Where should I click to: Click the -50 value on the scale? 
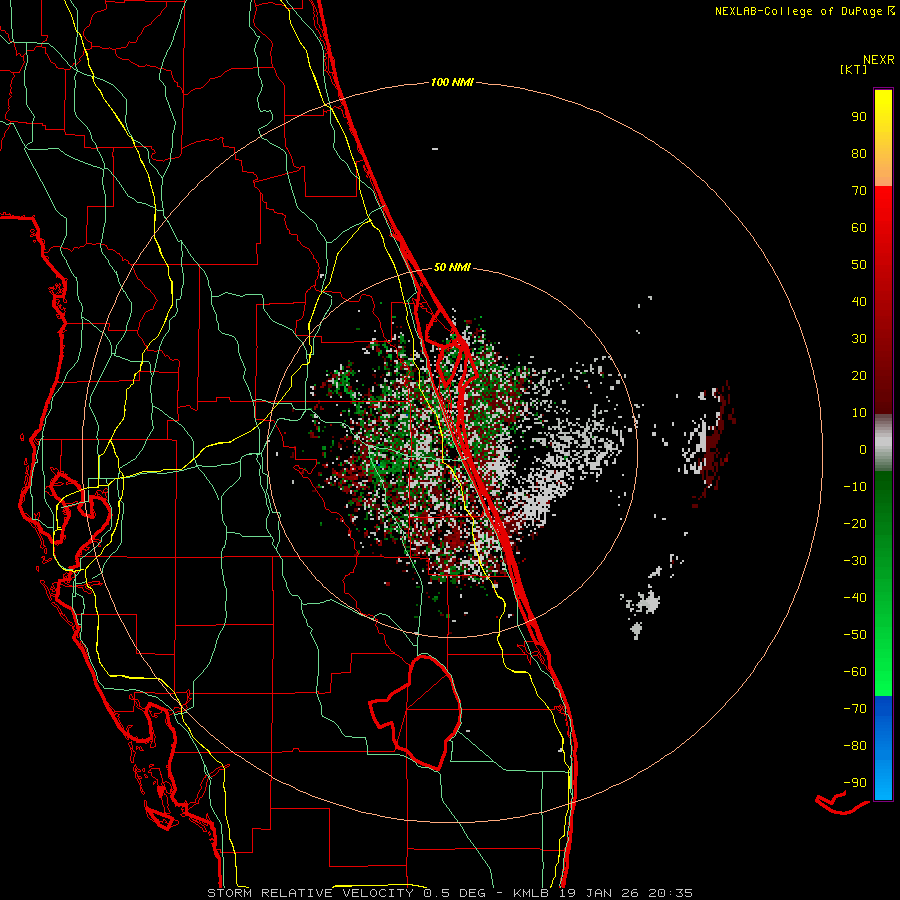(x=855, y=635)
